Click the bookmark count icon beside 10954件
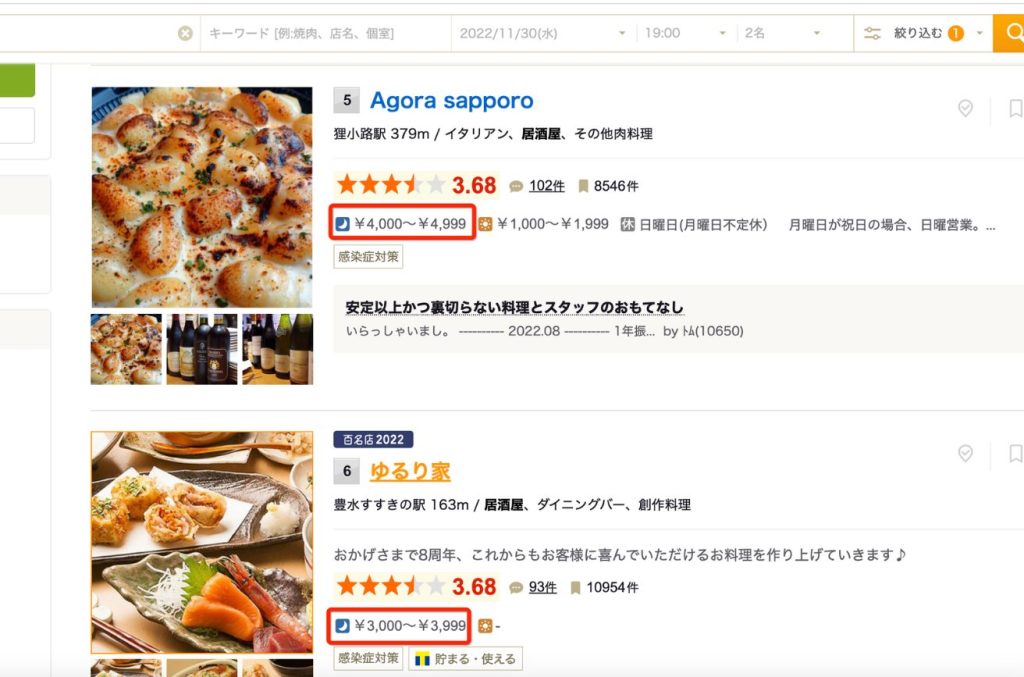The width and height of the screenshot is (1024, 677). tap(575, 588)
